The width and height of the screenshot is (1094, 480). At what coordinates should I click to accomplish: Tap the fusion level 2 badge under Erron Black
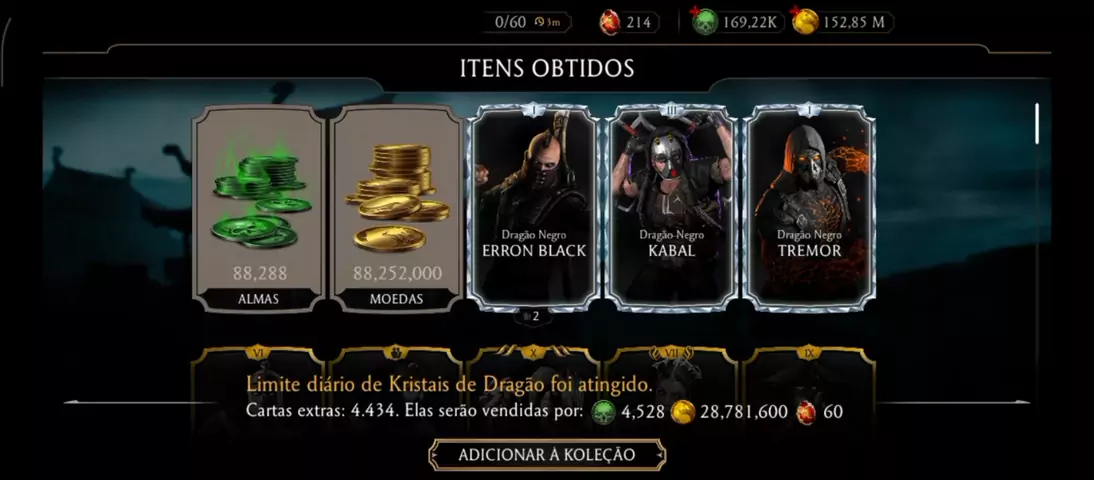532,316
